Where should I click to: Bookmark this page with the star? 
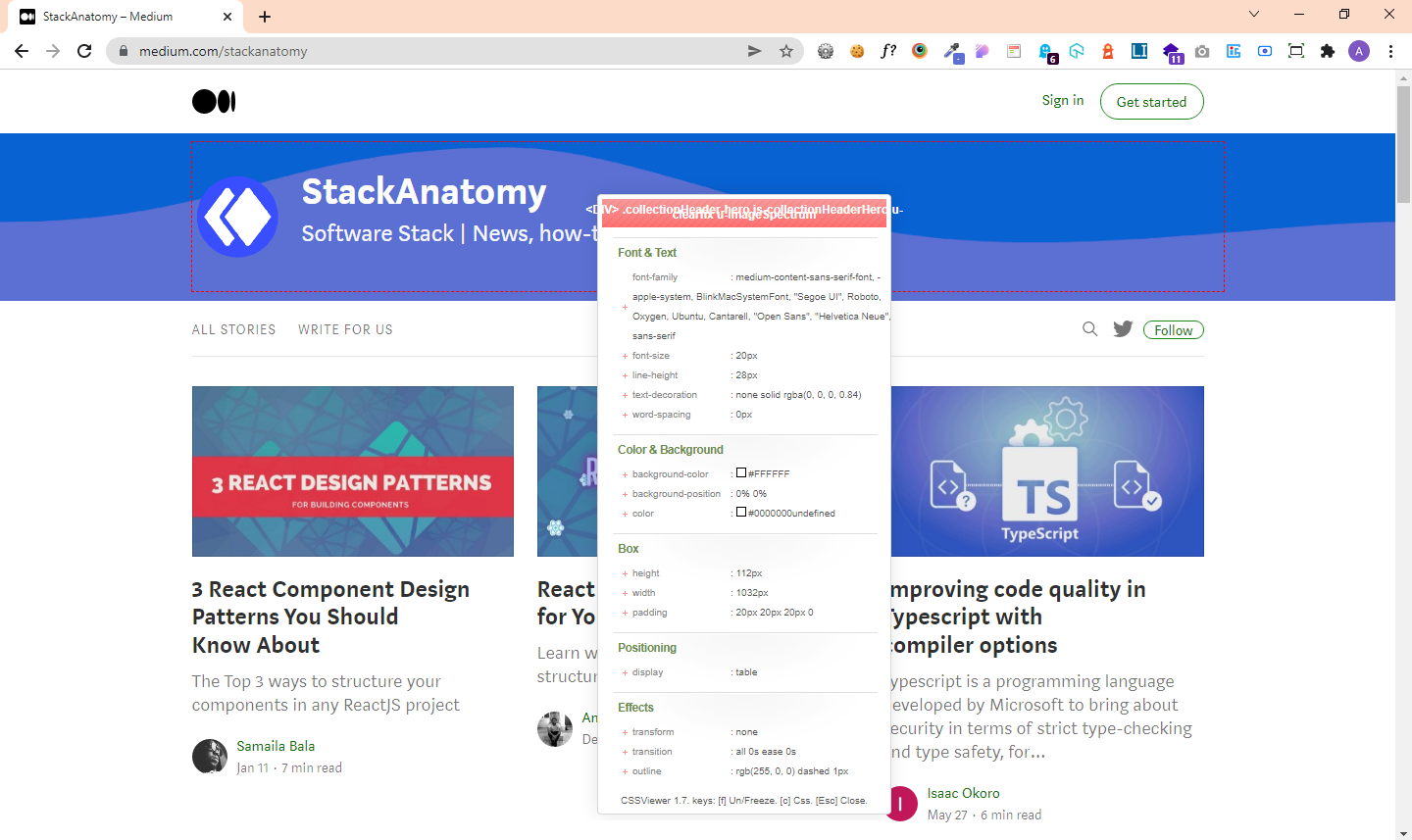pyautogui.click(x=785, y=51)
